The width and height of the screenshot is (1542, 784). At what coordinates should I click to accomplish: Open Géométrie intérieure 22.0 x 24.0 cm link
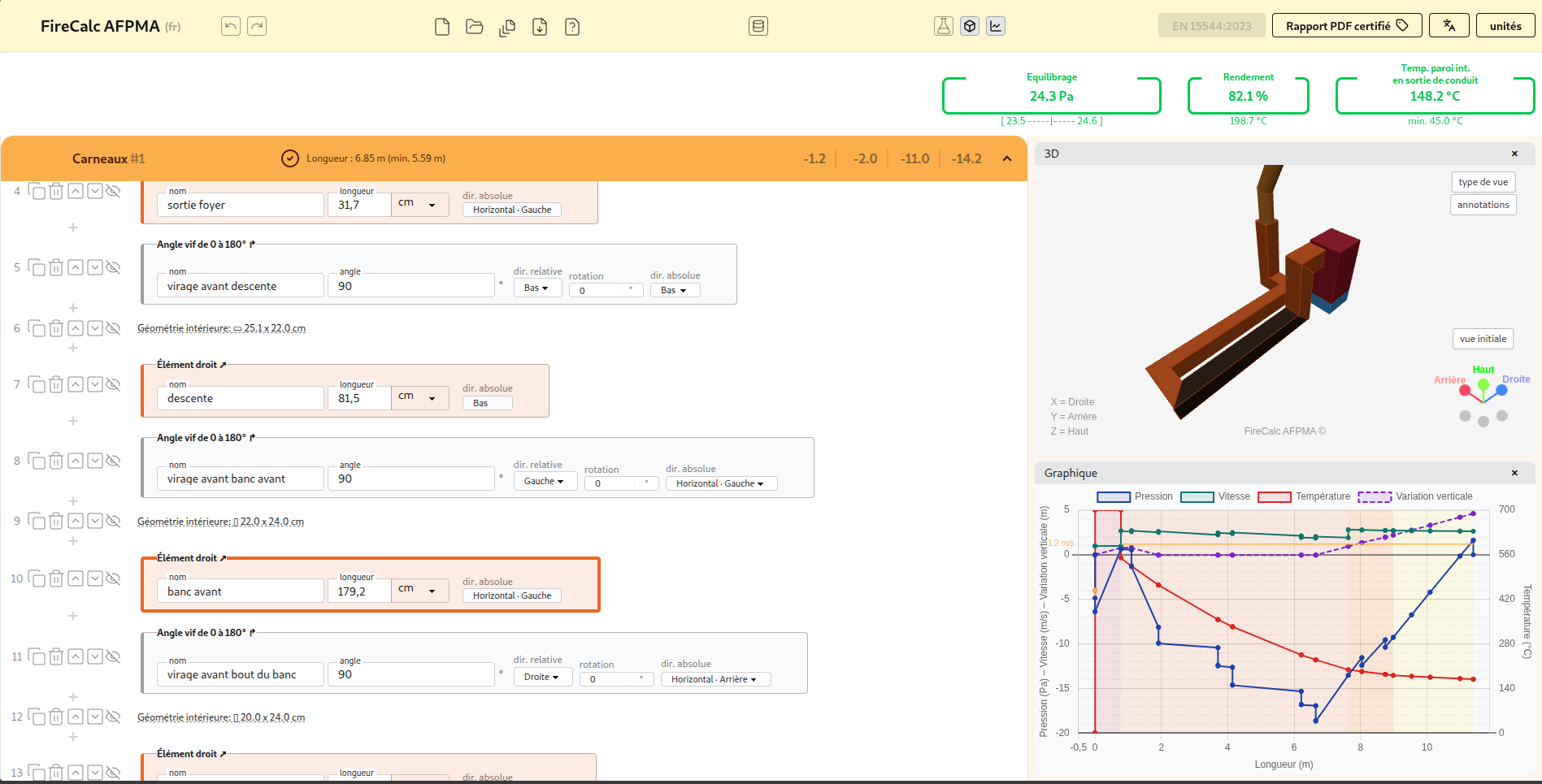coord(220,522)
